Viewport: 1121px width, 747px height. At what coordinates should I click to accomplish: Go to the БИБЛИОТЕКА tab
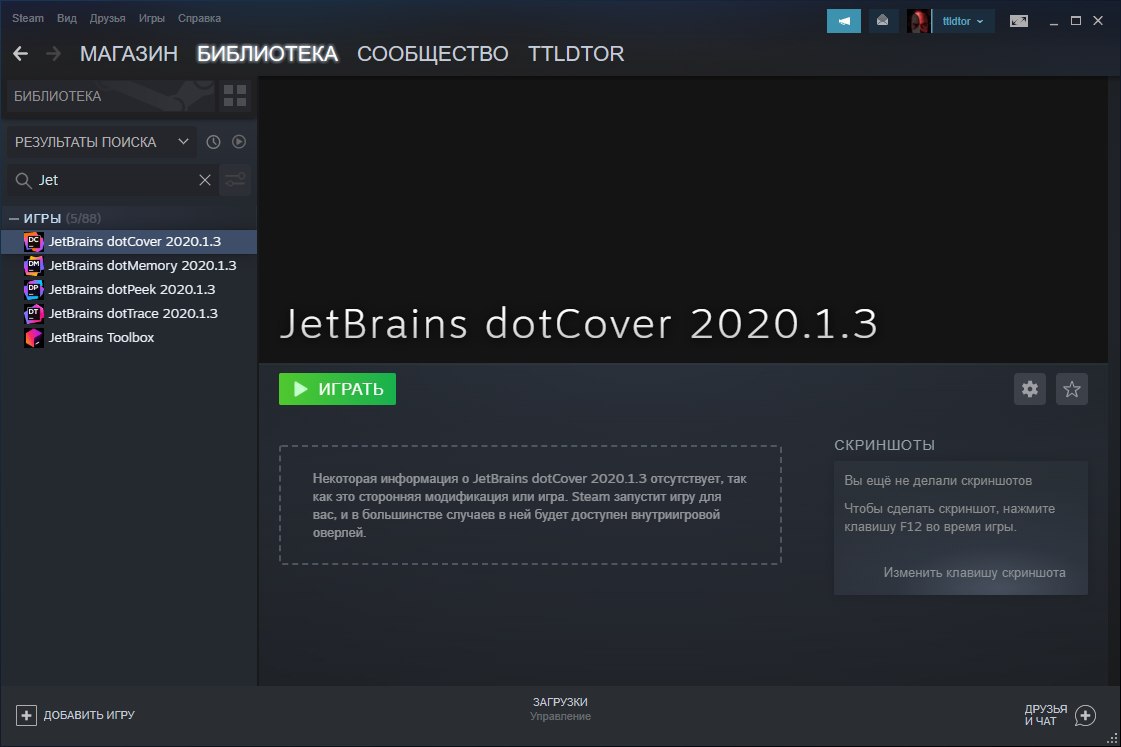(267, 54)
